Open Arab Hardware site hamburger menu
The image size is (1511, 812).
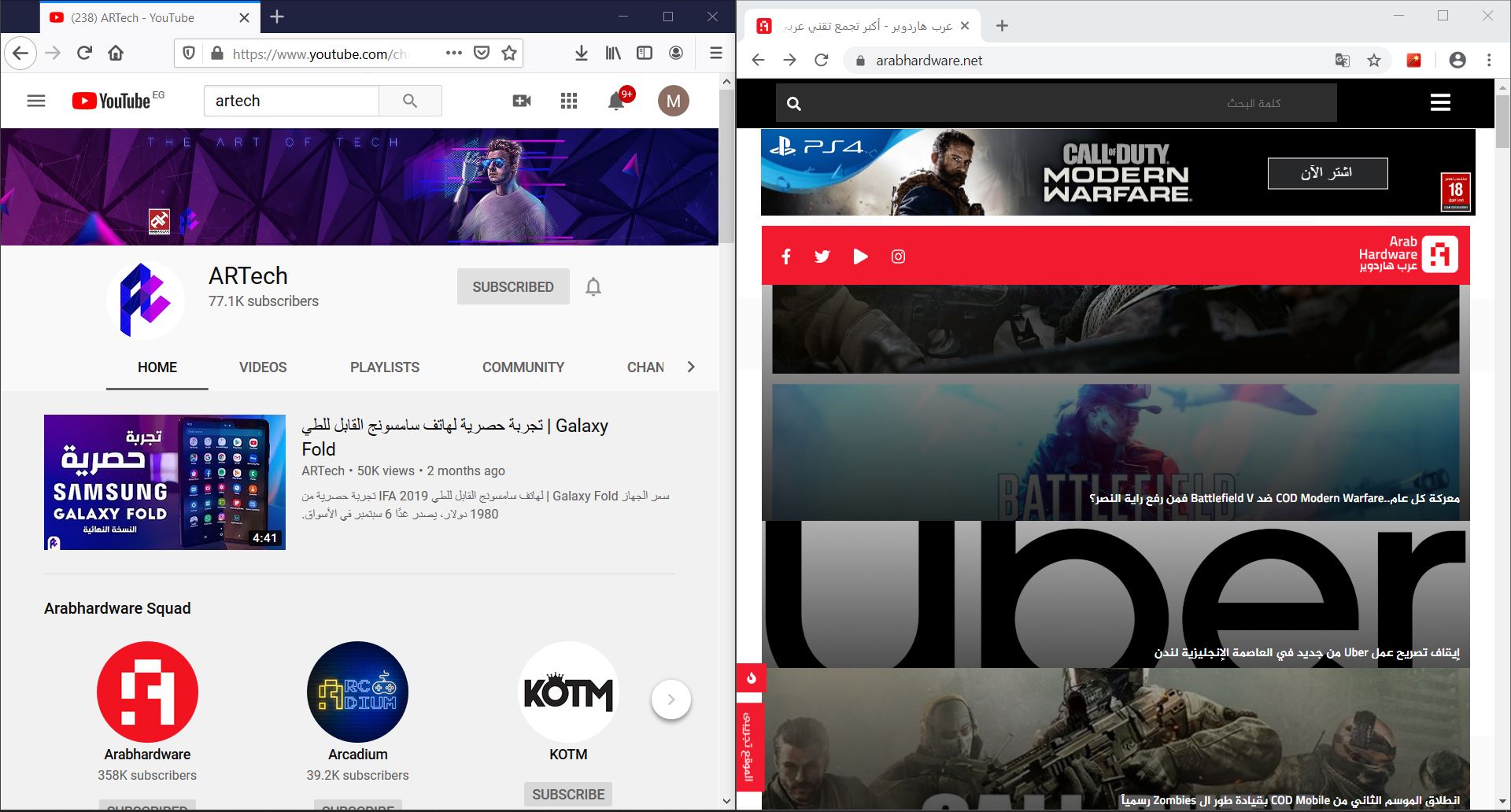1440,102
